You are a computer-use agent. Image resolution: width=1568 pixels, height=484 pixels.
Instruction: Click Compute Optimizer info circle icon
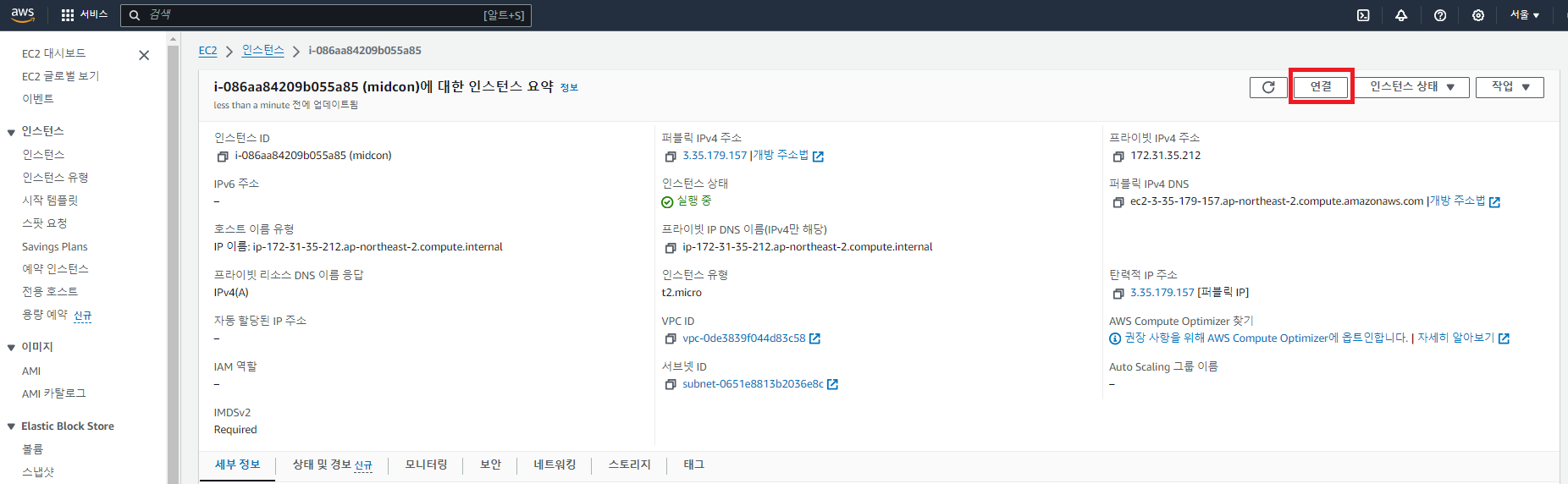pyautogui.click(x=1115, y=338)
